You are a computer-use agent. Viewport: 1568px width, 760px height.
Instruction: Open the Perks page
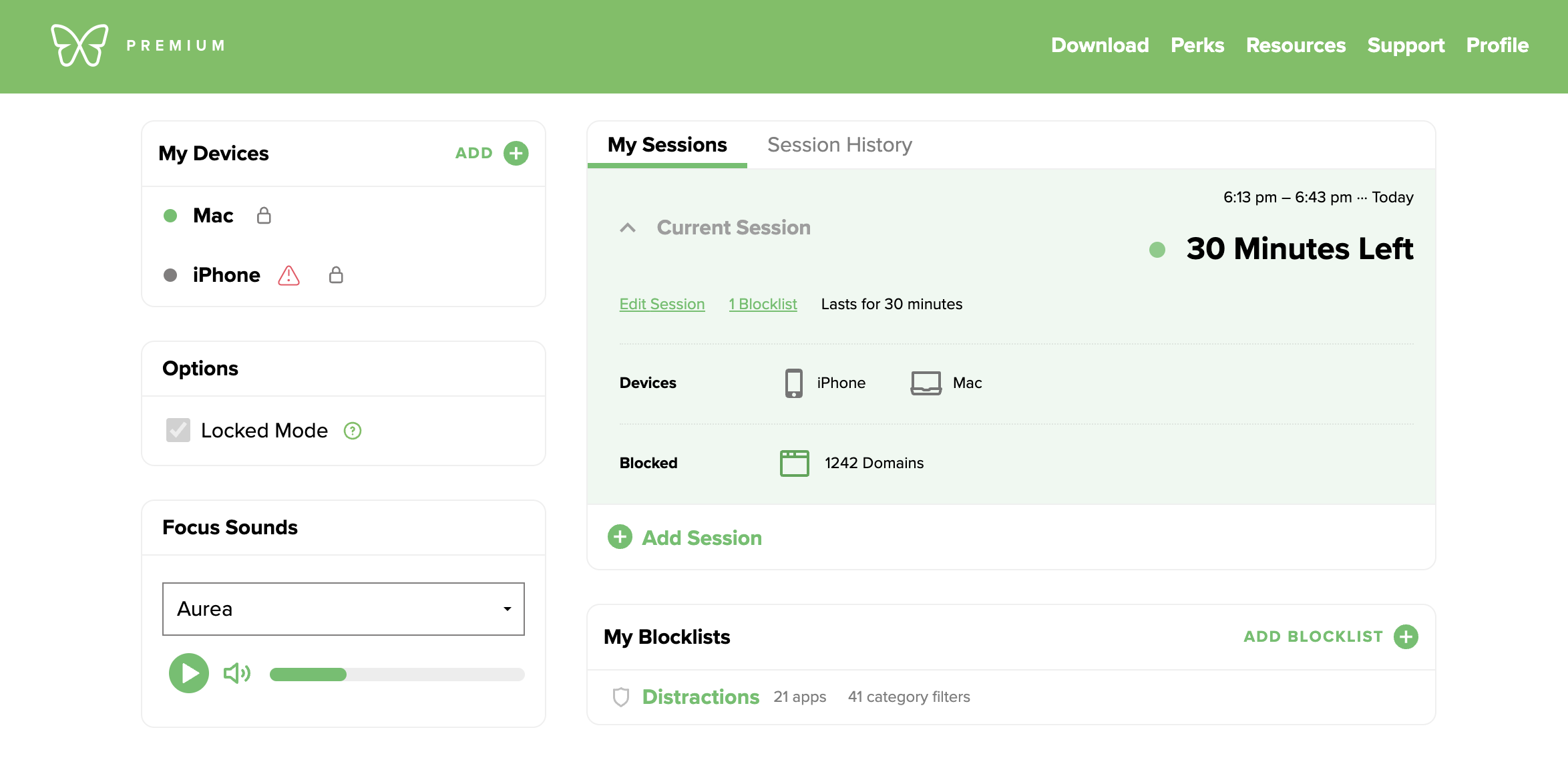1197,45
